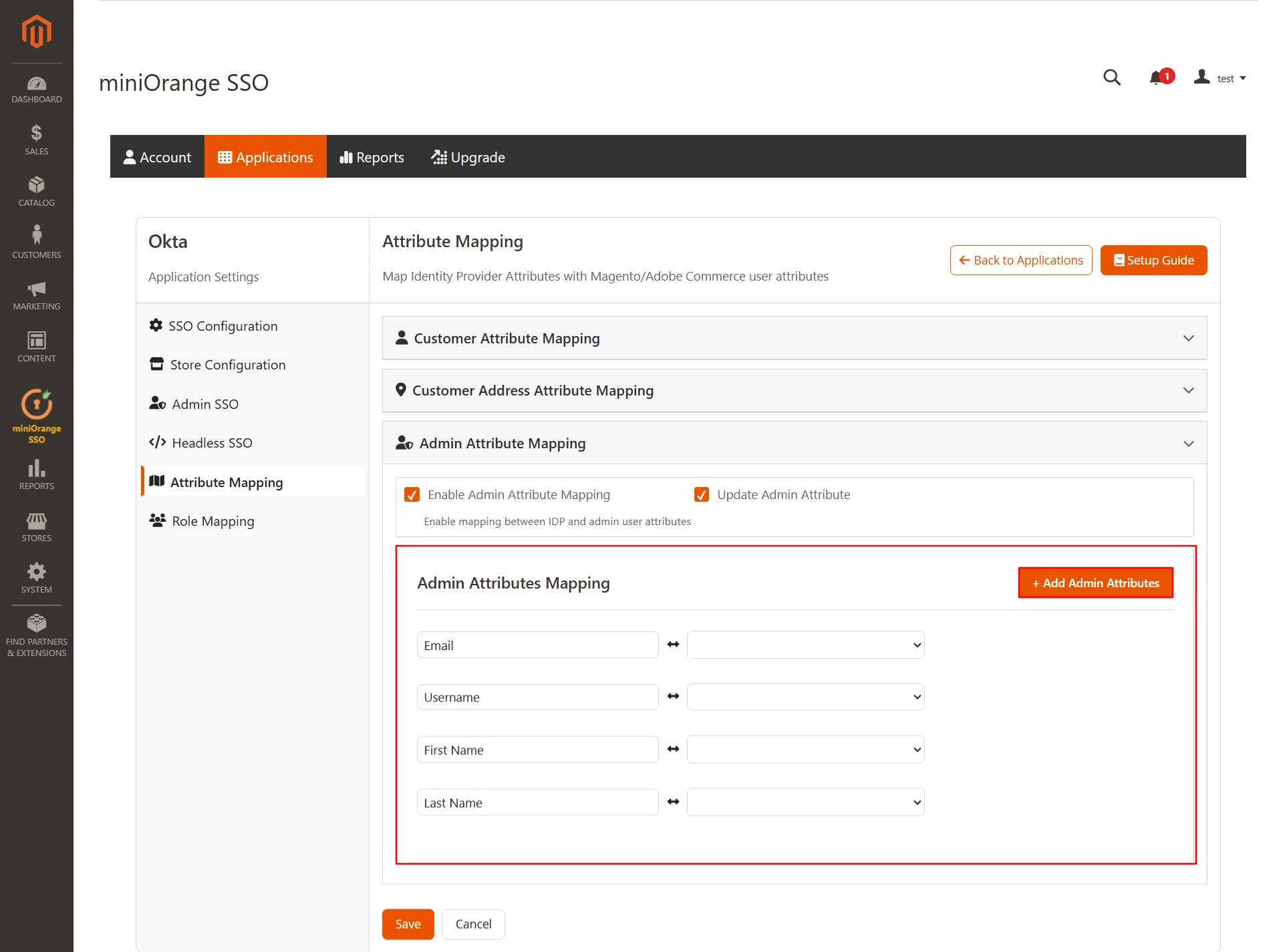Click the search magnifier icon
The image size is (1283, 952).
click(1111, 77)
